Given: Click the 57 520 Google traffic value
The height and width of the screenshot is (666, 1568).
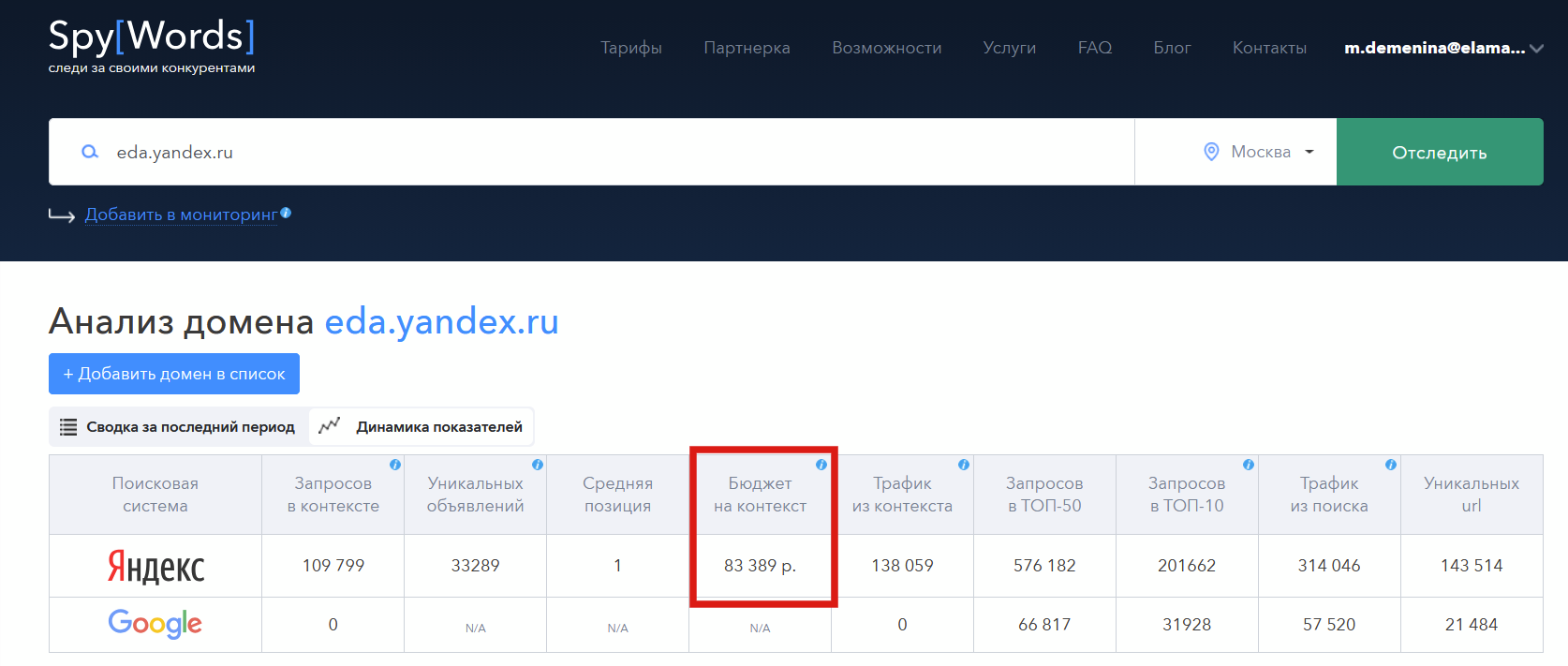Looking at the screenshot, I should point(1329,625).
